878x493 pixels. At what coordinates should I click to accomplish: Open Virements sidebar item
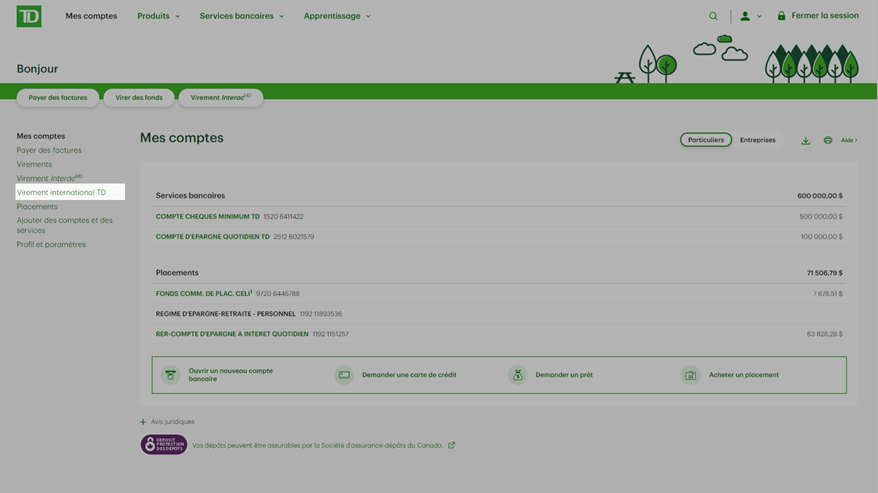pyautogui.click(x=34, y=164)
